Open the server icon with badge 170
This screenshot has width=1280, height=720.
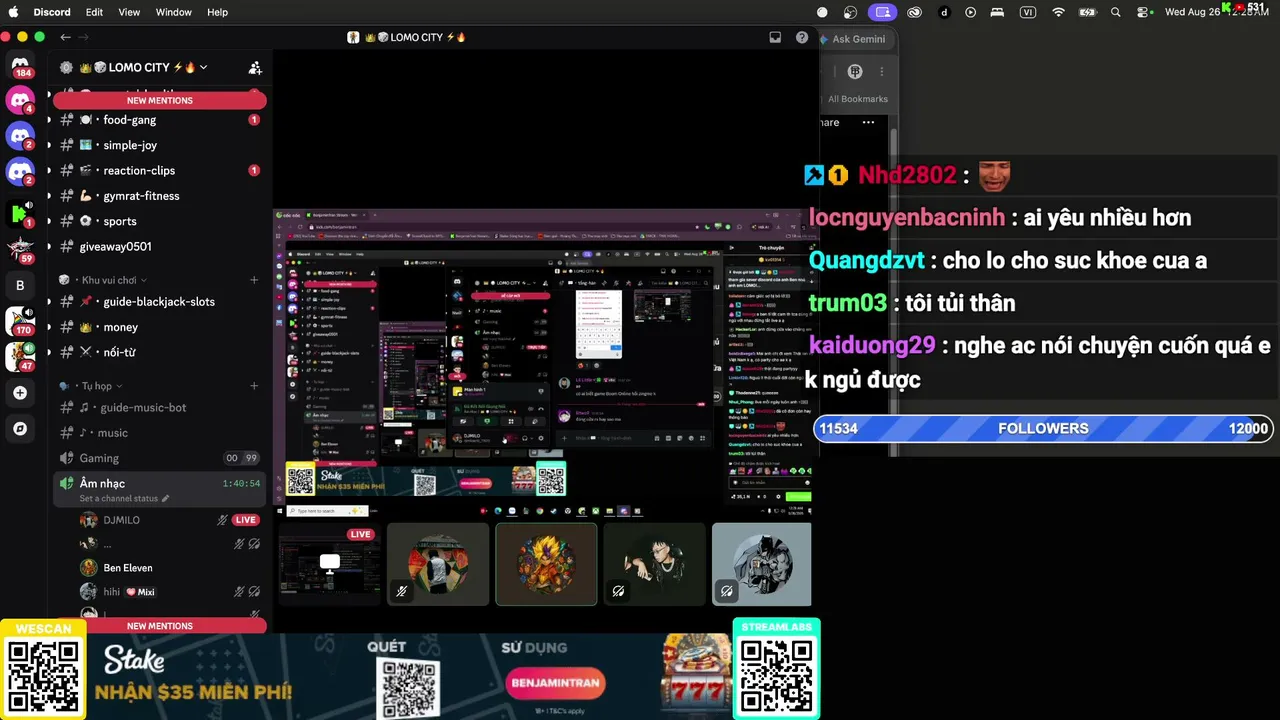click(20, 321)
